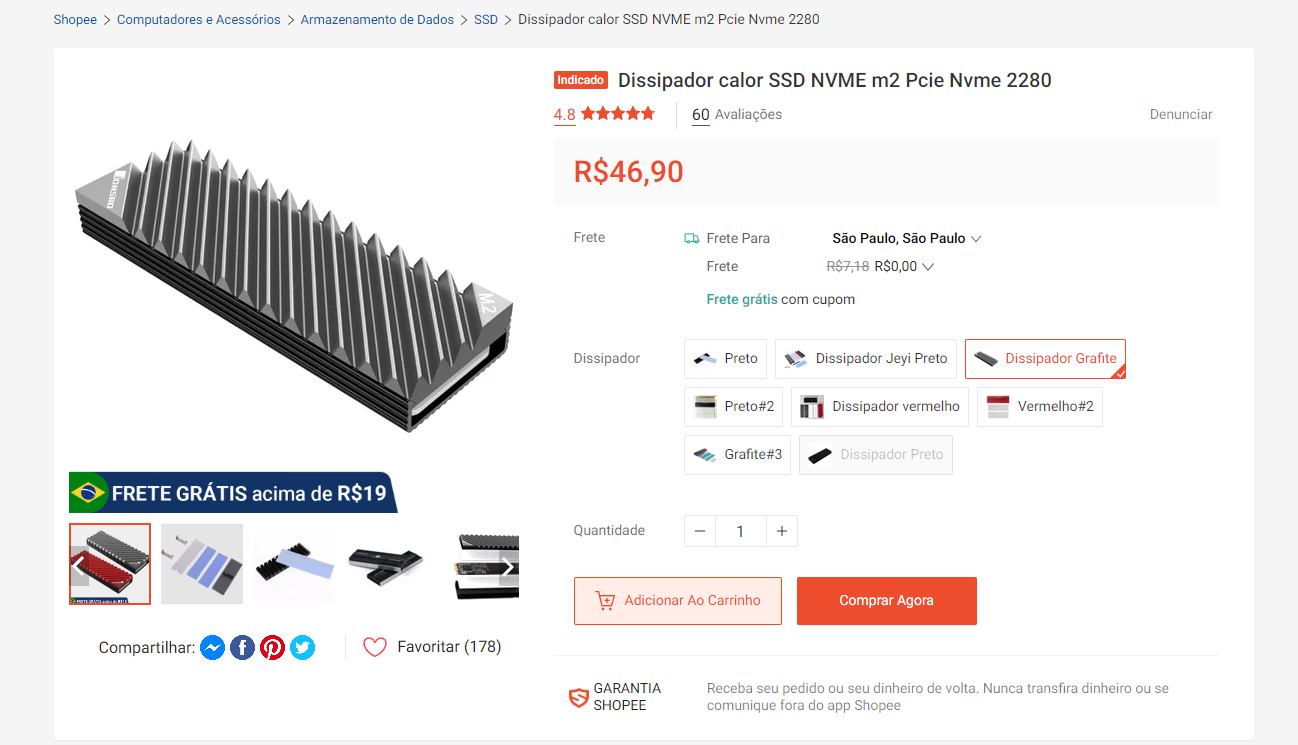Click next arrow on thumbnail carousel
1298x745 pixels.
click(508, 568)
